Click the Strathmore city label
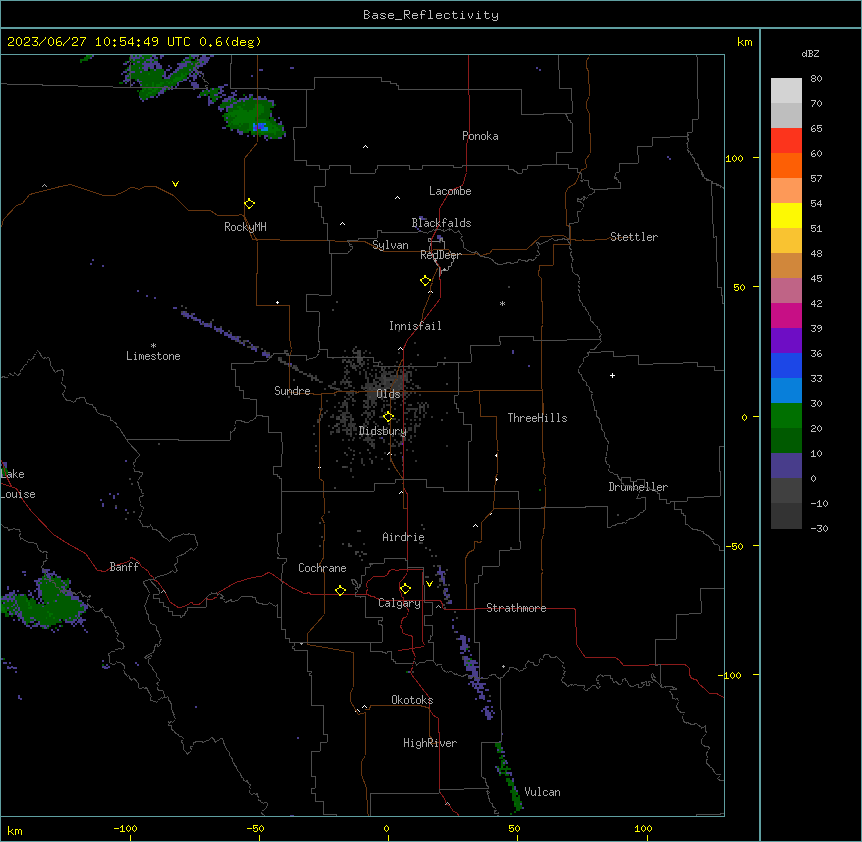The width and height of the screenshot is (862, 842). (x=516, y=608)
